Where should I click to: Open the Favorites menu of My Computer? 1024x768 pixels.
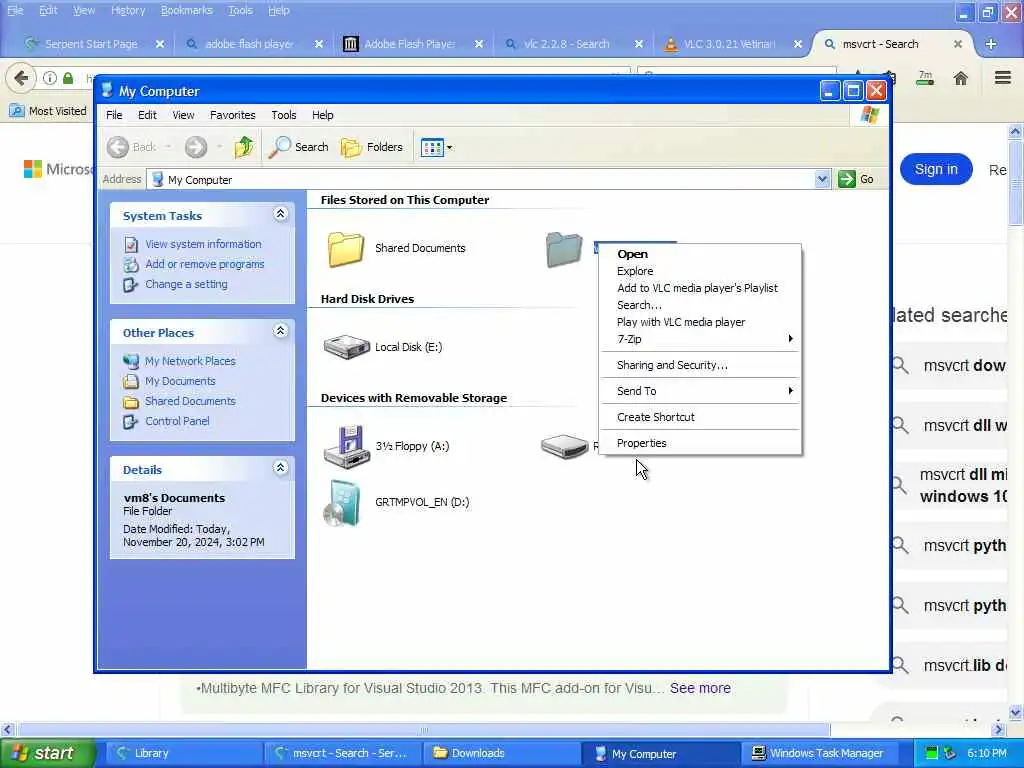click(232, 115)
